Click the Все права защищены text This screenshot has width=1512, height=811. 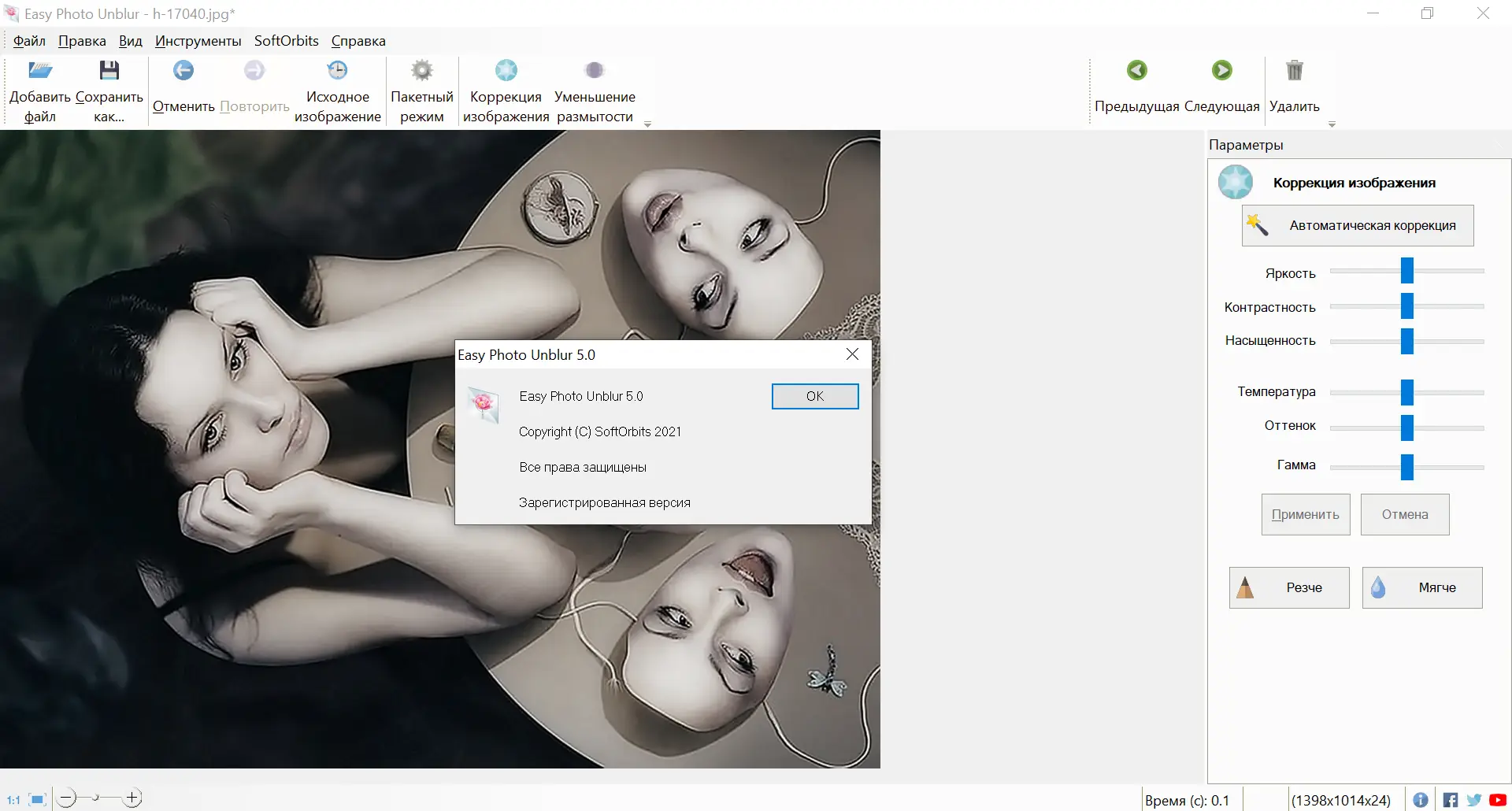coord(583,467)
